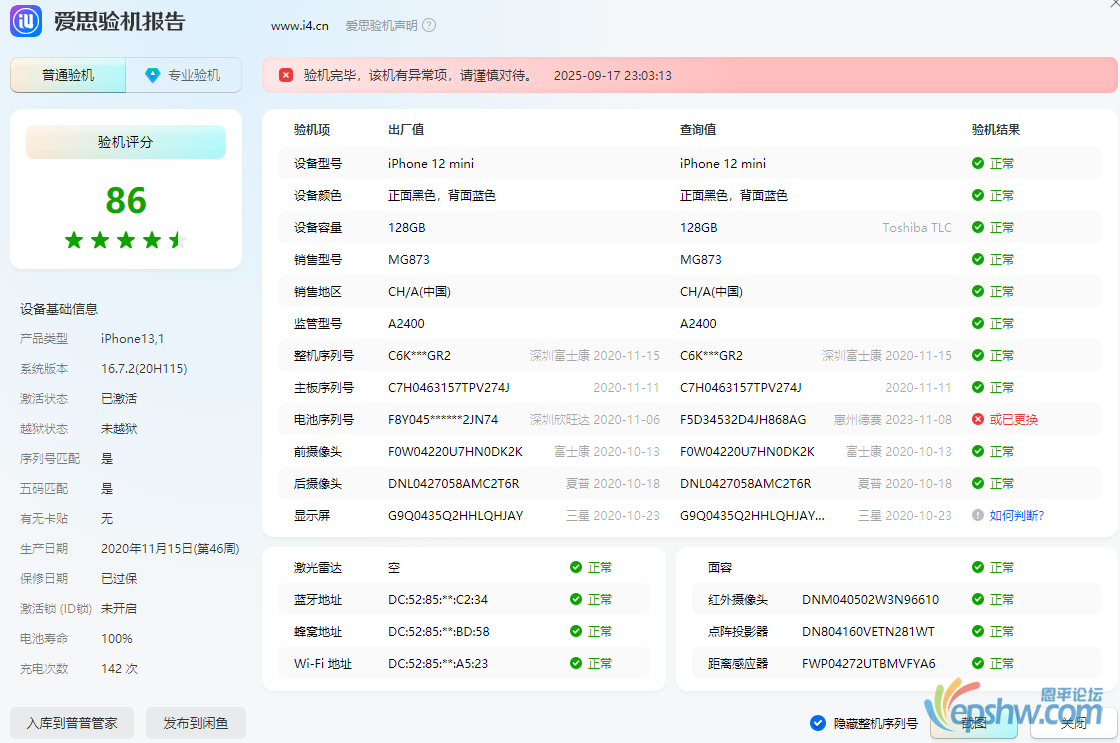Viewport: 1120px width, 743px height.
Task: Toggle the 隐藏整机序列号 checkbox
Action: [818, 723]
